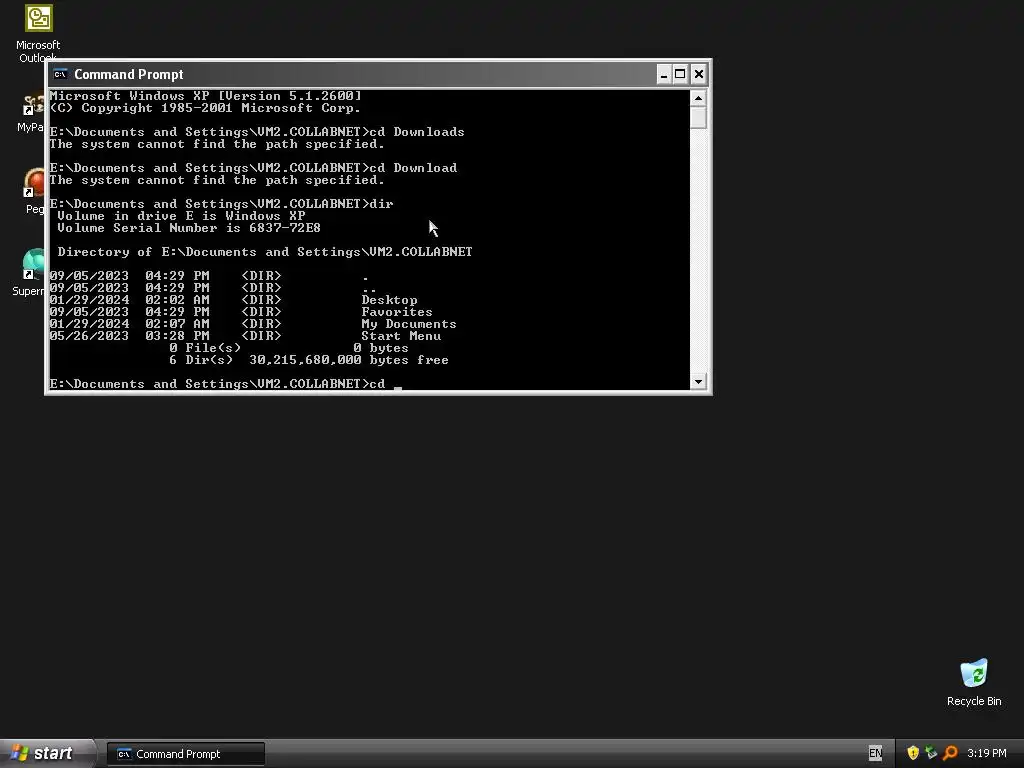
Task: Click the vertical scrollbar thumb in Command Prompt
Action: coord(698,118)
